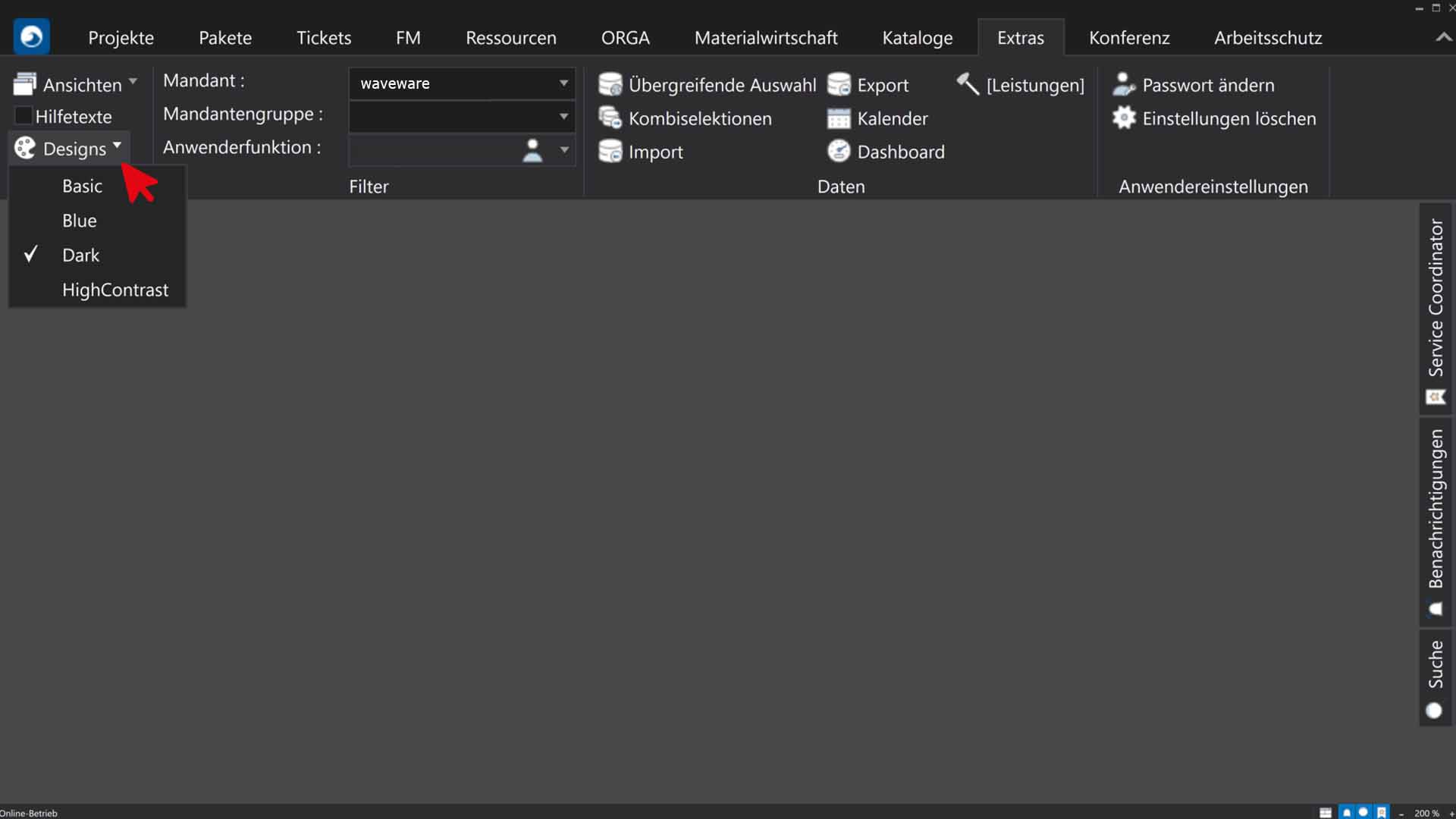
Task: Click the waveware application logo button
Action: pyautogui.click(x=32, y=36)
